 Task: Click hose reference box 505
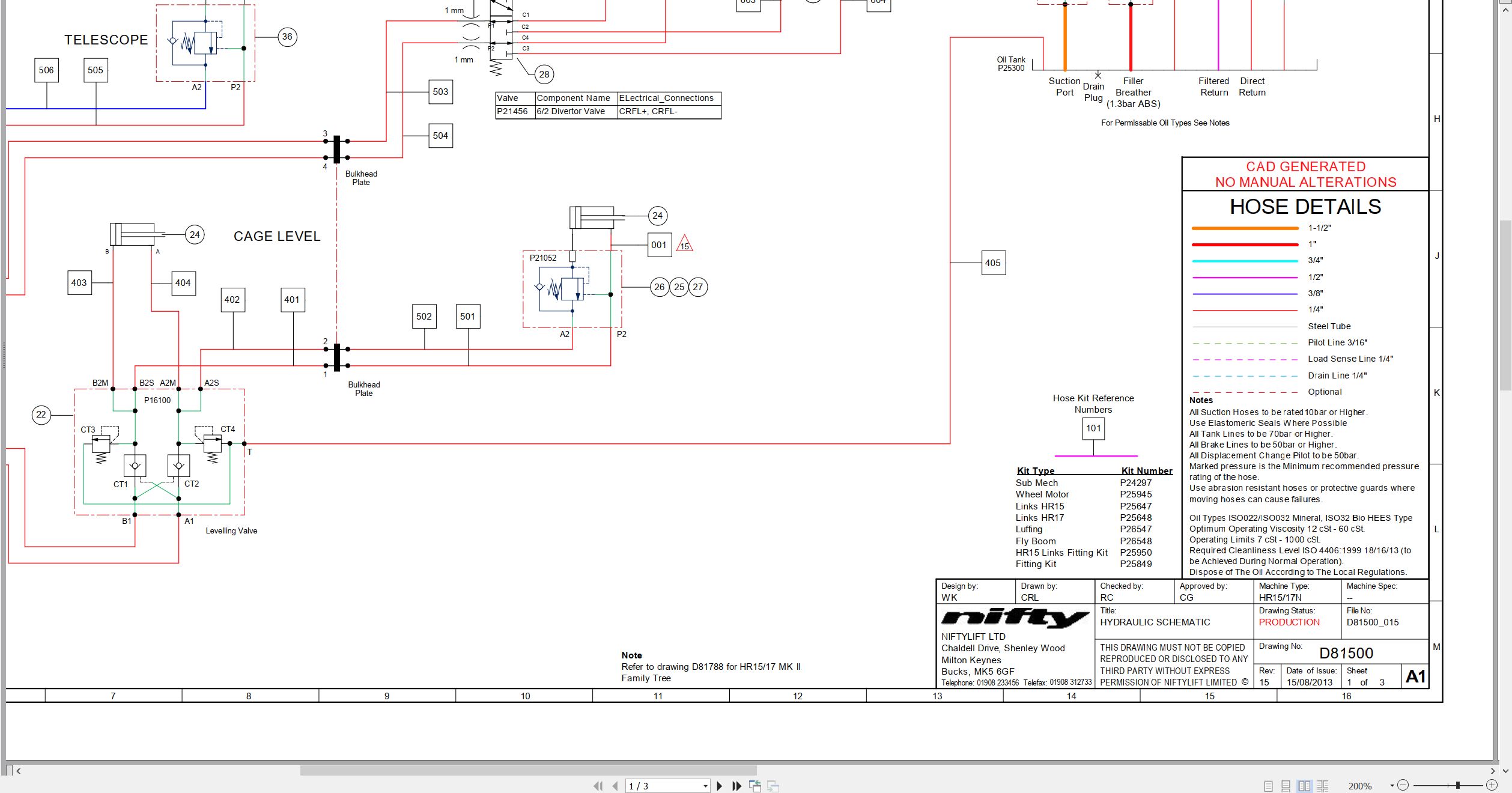pos(96,70)
